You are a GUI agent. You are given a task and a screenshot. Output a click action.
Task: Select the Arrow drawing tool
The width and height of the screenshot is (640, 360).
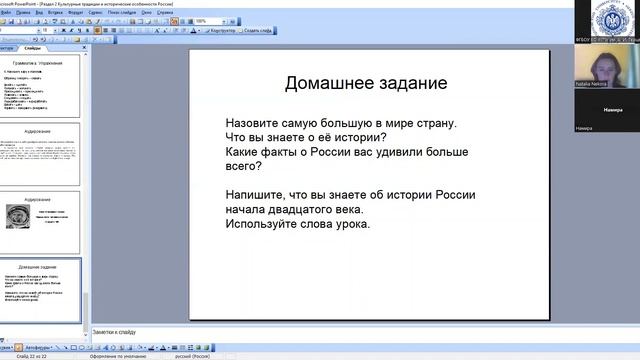65,348
